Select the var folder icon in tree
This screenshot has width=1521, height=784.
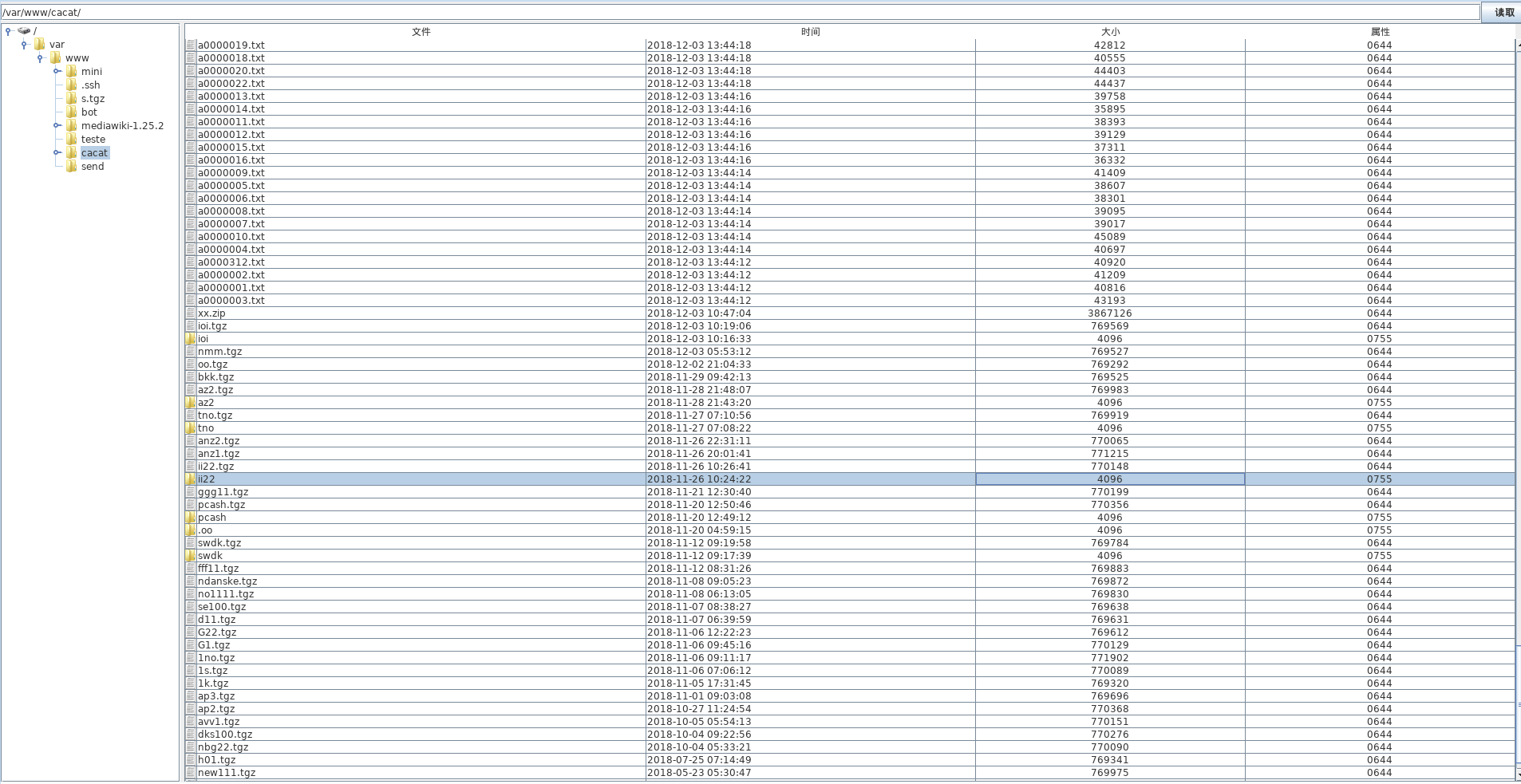40,45
